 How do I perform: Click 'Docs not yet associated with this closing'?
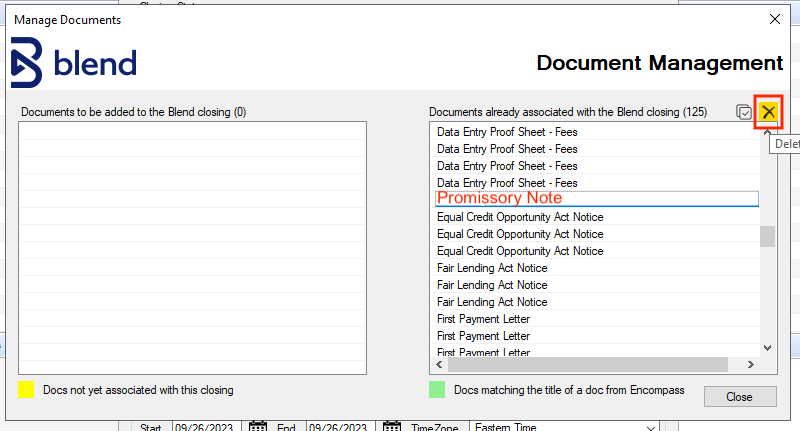(x=138, y=390)
